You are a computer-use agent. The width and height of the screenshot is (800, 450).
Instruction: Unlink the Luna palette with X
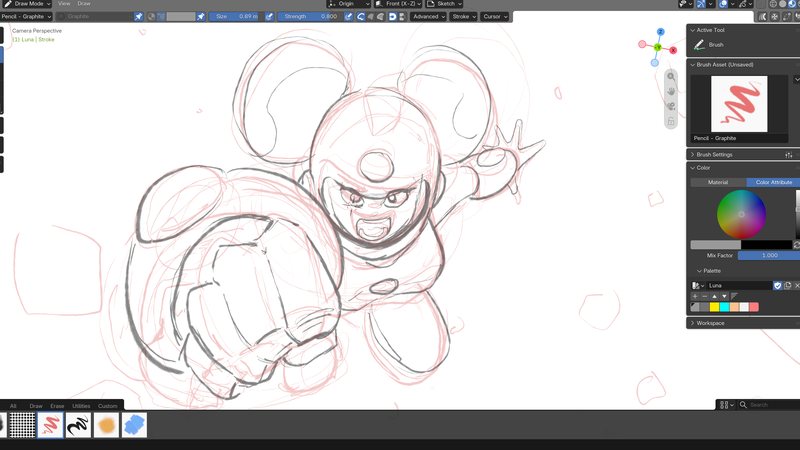pyautogui.click(x=797, y=286)
